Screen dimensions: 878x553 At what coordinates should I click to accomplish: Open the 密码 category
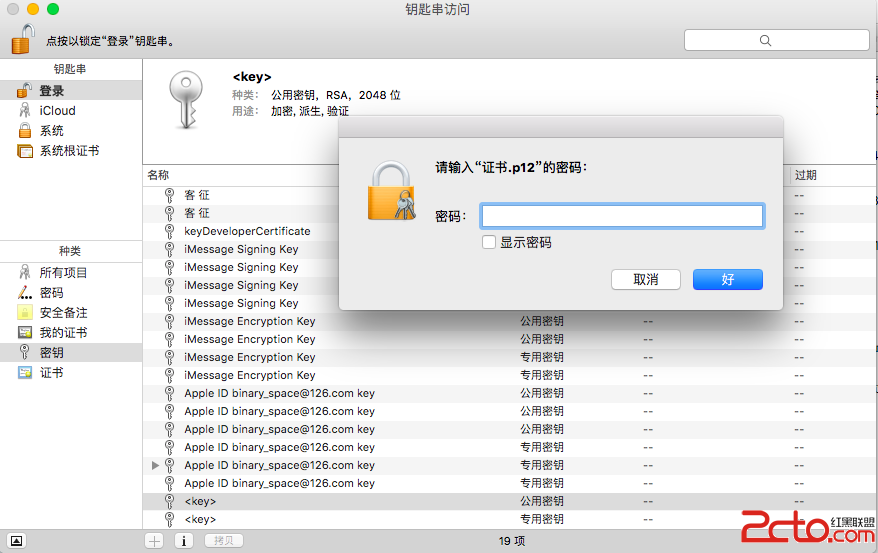coord(71,293)
